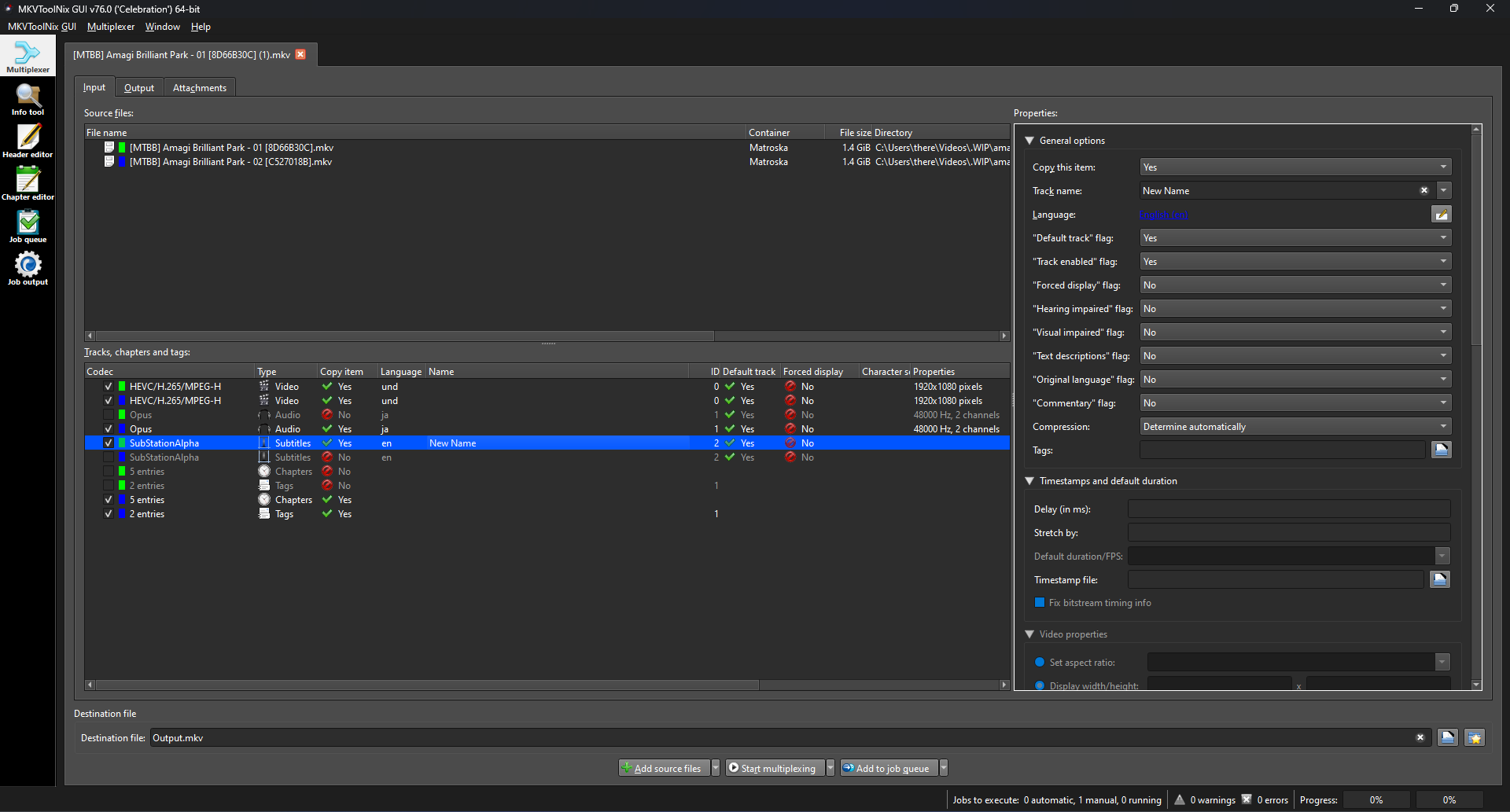Viewport: 1510px width, 812px height.
Task: Open recent destination directories star icon
Action: coord(1475,737)
